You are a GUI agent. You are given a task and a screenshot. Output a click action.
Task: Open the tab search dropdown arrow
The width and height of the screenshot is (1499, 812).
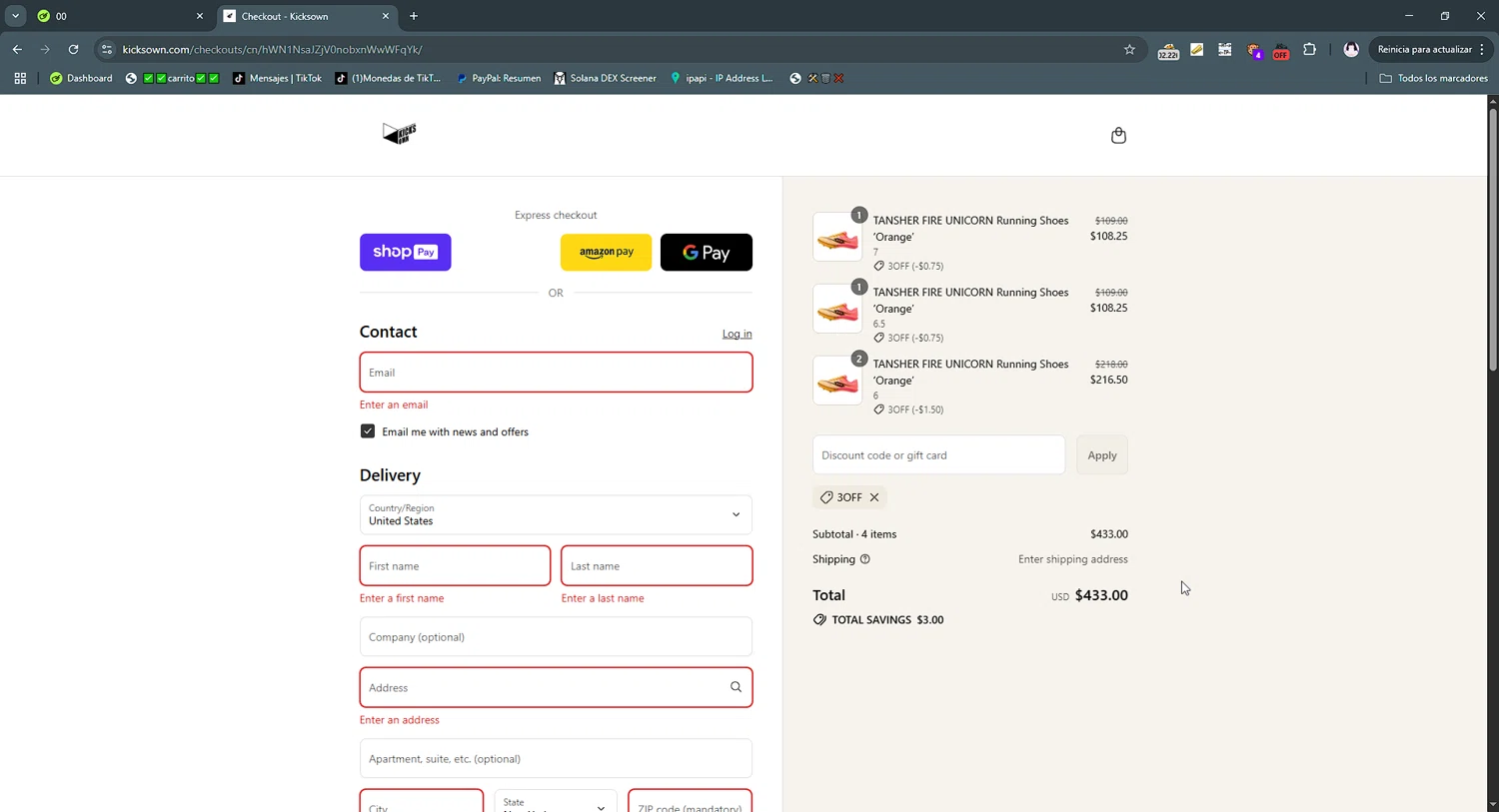15,16
